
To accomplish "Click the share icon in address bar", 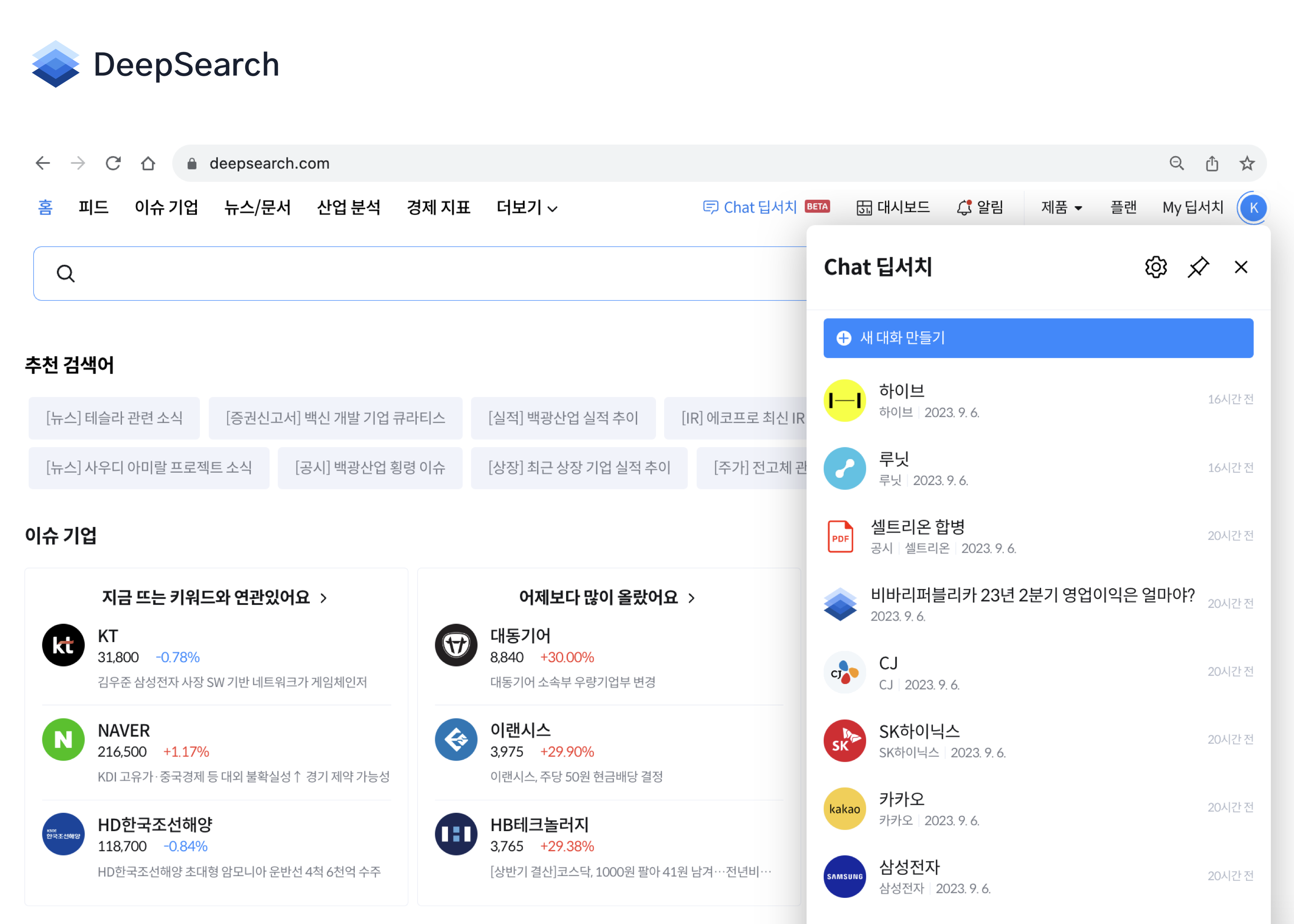I will [1211, 163].
